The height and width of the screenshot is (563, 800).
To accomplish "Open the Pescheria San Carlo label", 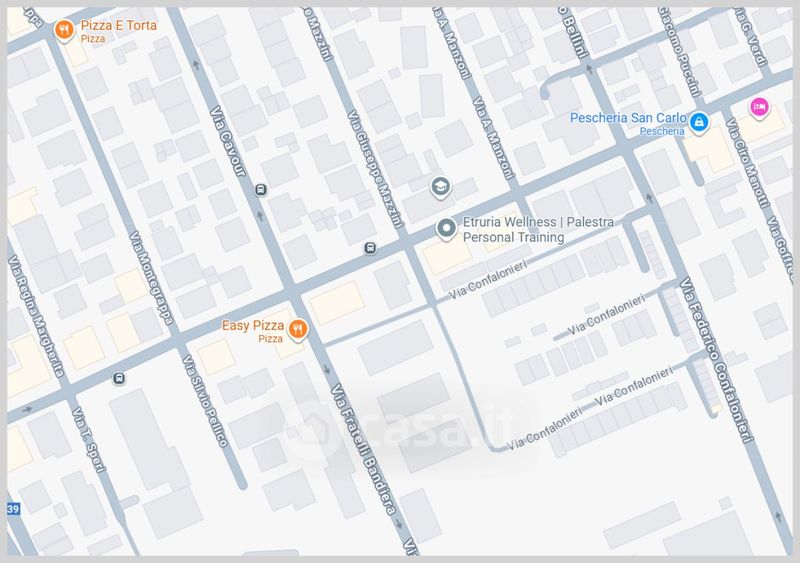I will click(628, 123).
